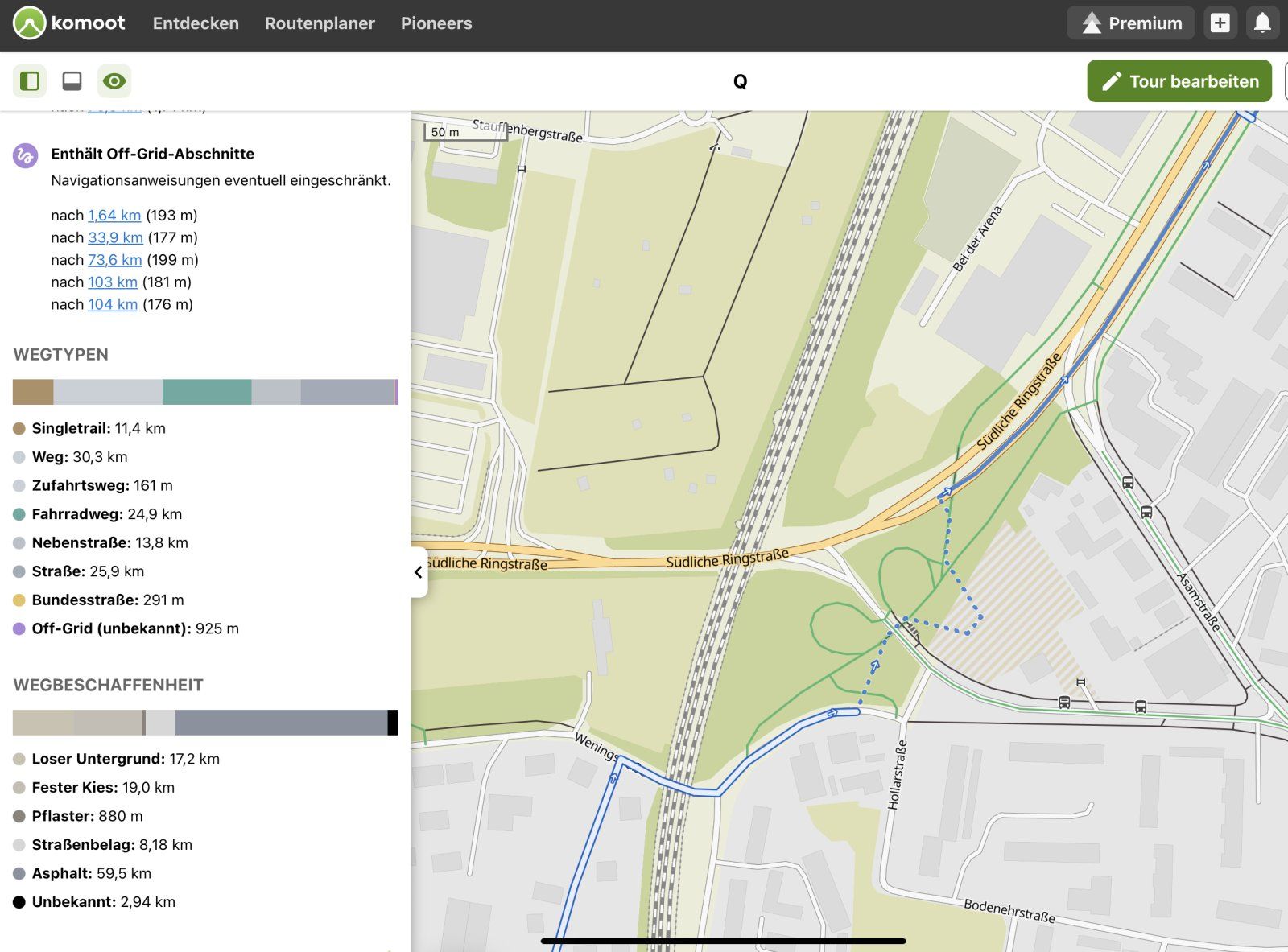The height and width of the screenshot is (952, 1288).
Task: Click Tour bearbeiten button
Action: (1179, 81)
